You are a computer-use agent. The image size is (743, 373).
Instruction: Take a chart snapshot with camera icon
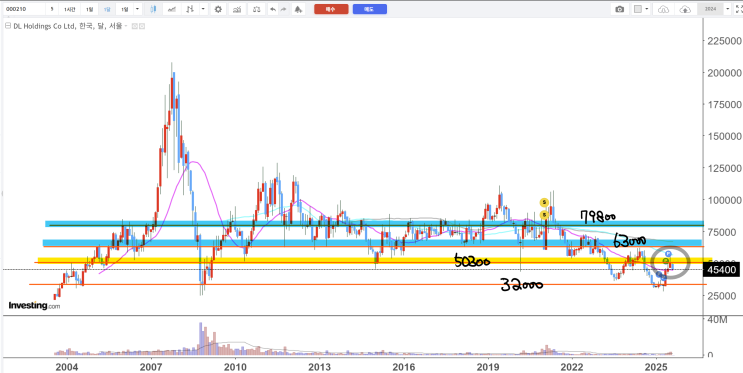[619, 9]
